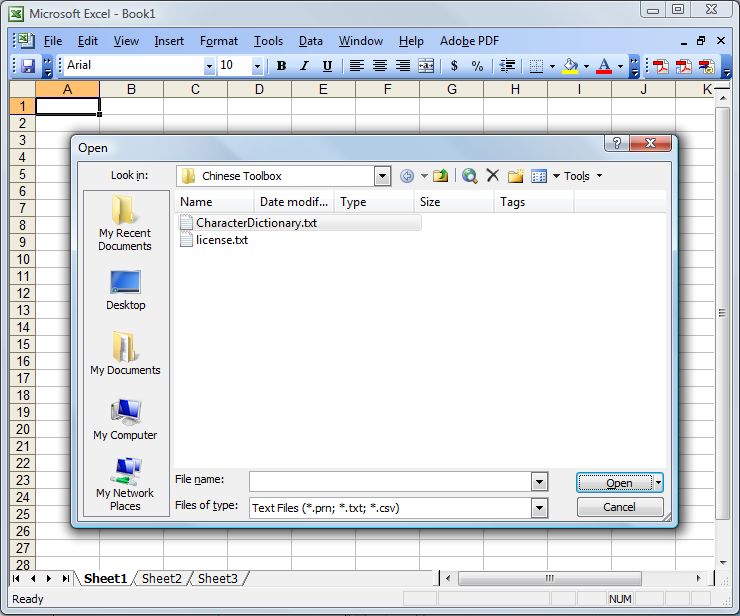The image size is (740, 616).
Task: Open the Edit menu
Action: click(x=88, y=41)
